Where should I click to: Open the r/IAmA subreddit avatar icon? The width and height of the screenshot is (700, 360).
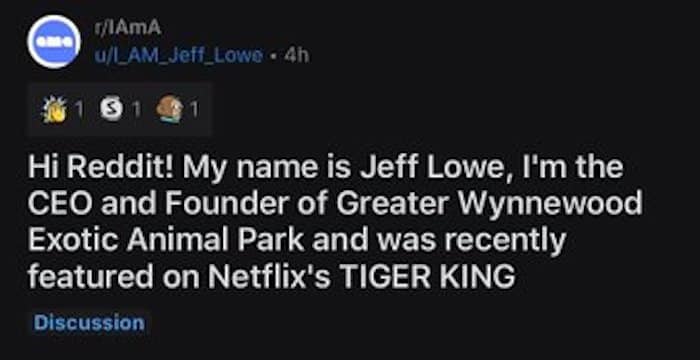point(54,42)
